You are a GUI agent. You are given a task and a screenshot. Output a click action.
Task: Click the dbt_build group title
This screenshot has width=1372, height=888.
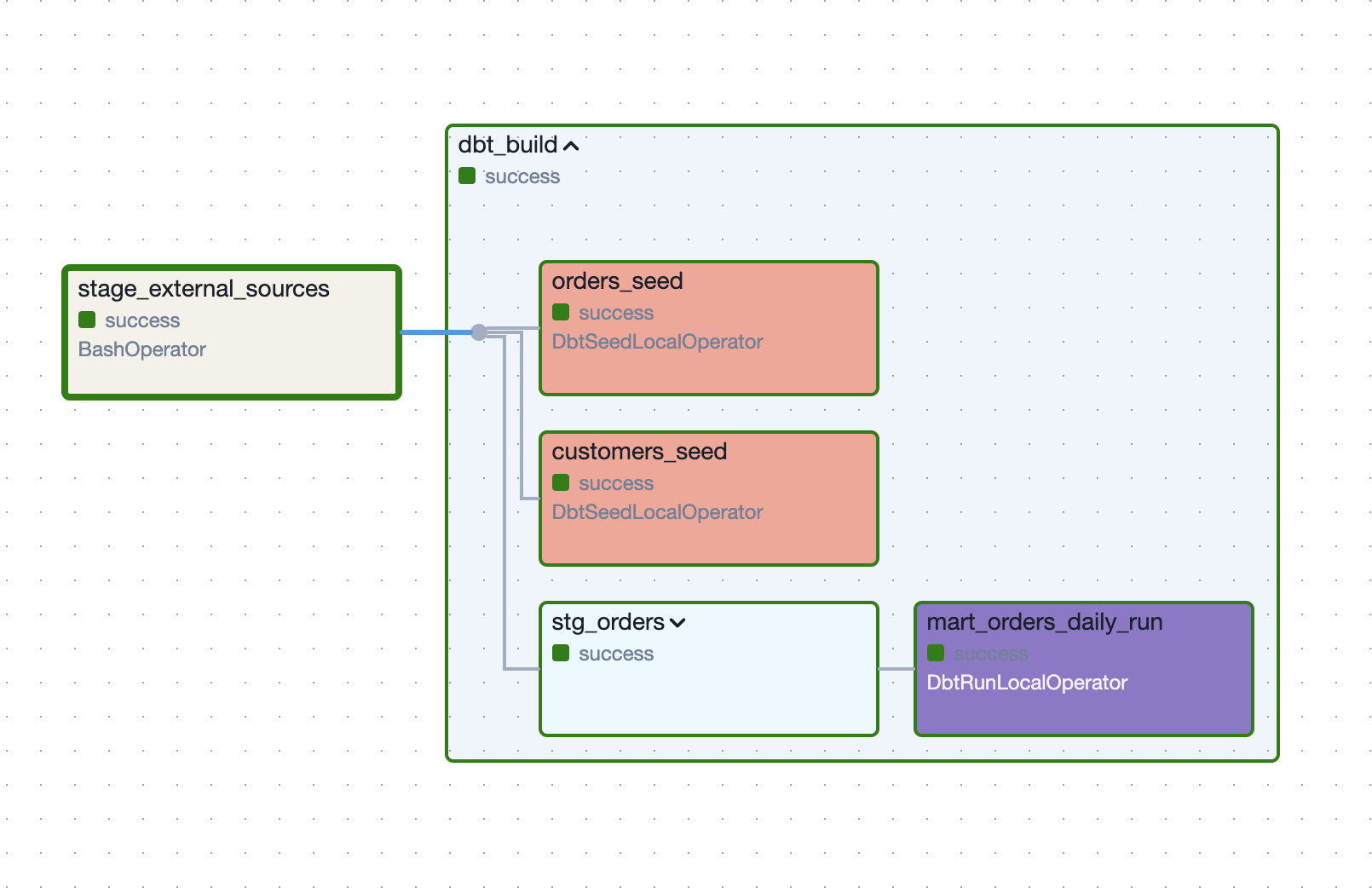[x=508, y=145]
